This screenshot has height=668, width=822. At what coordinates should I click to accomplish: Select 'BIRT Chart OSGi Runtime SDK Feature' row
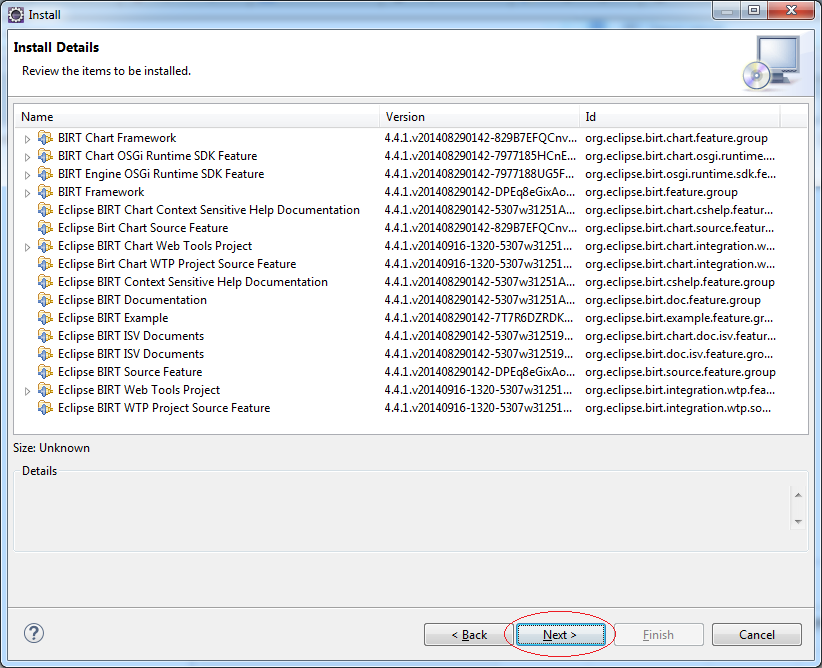point(157,156)
